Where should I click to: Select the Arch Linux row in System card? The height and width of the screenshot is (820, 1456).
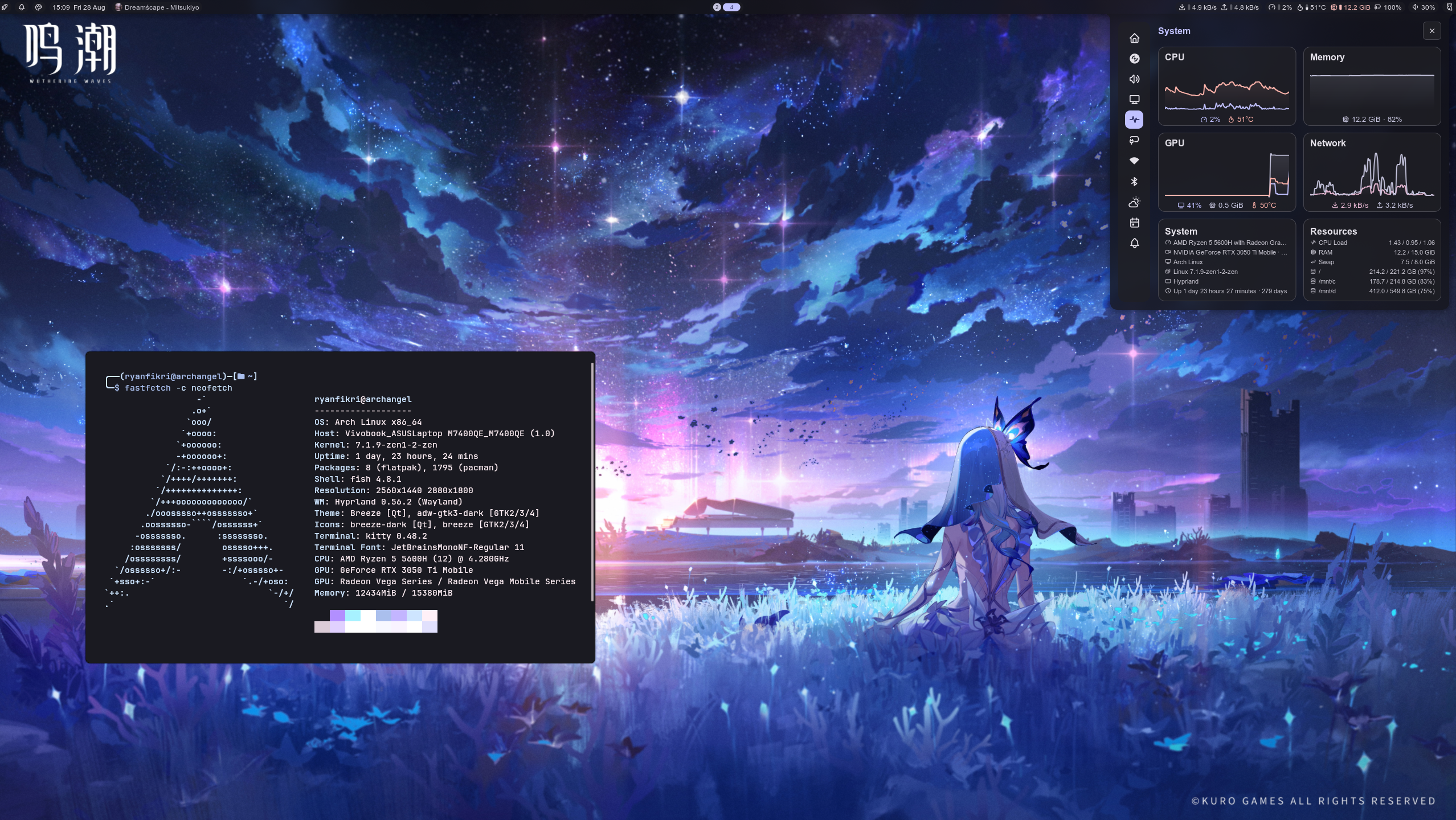point(1226,262)
